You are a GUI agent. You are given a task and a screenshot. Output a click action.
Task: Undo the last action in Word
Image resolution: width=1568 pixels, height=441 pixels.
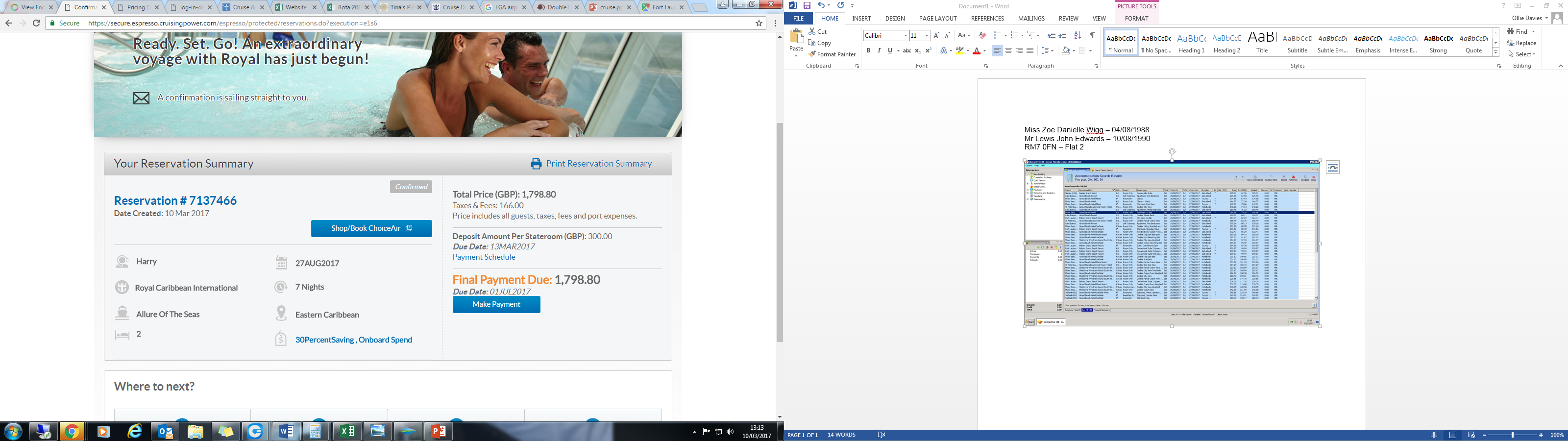pos(821,5)
